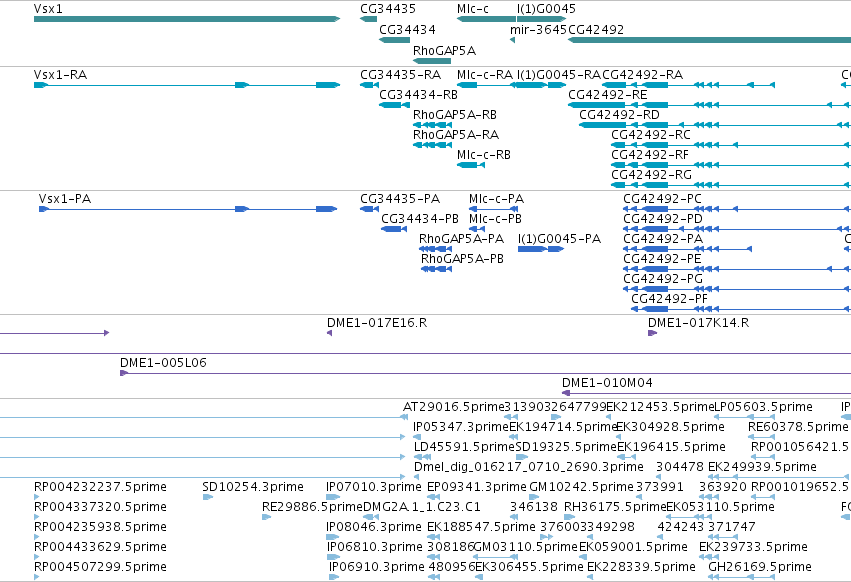Click the CG42492 gene label
The image size is (851, 582).
tap(596, 30)
